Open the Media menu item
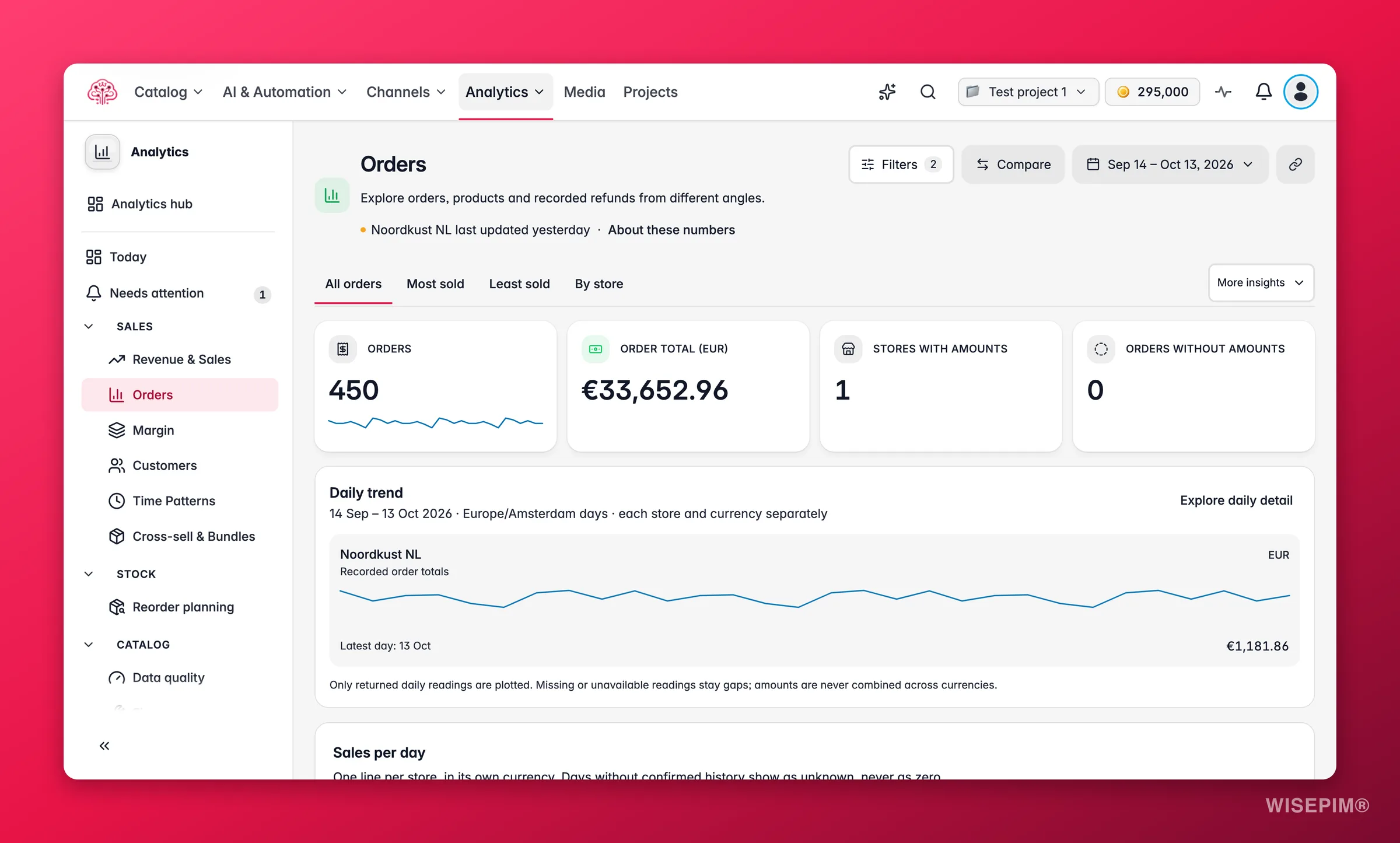Viewport: 1400px width, 843px height. tap(584, 92)
